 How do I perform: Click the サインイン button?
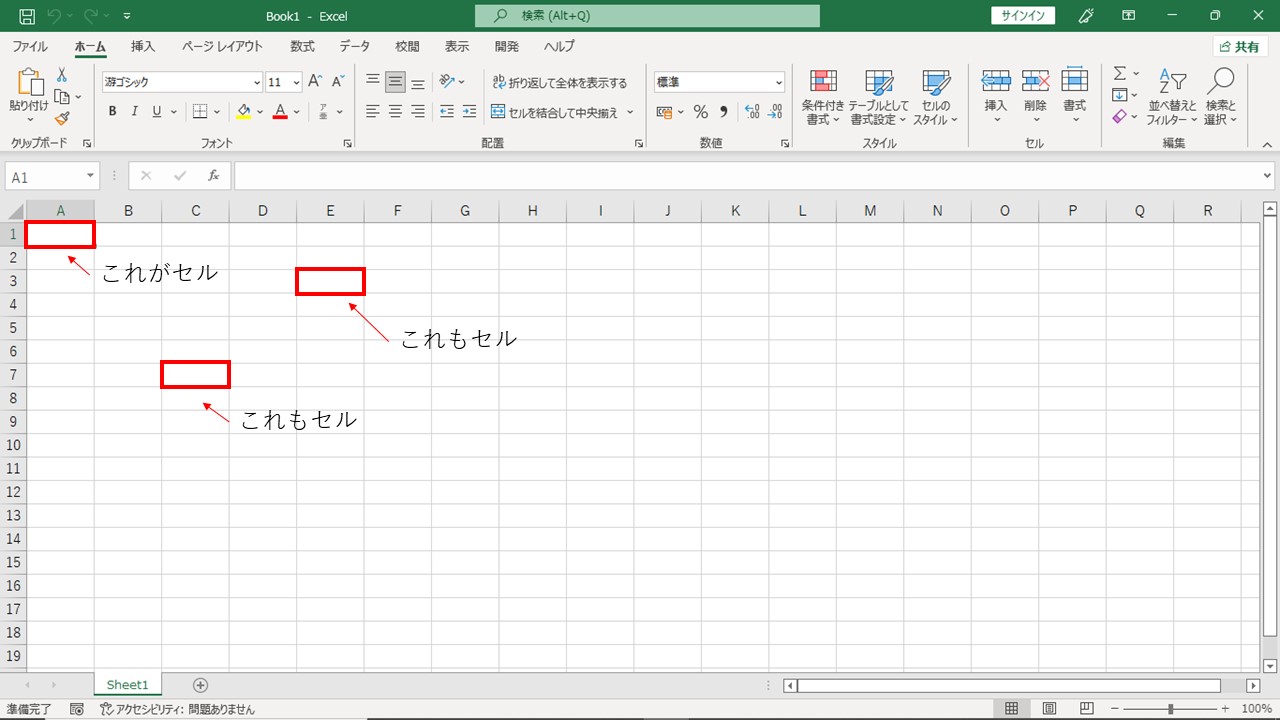click(x=1022, y=16)
